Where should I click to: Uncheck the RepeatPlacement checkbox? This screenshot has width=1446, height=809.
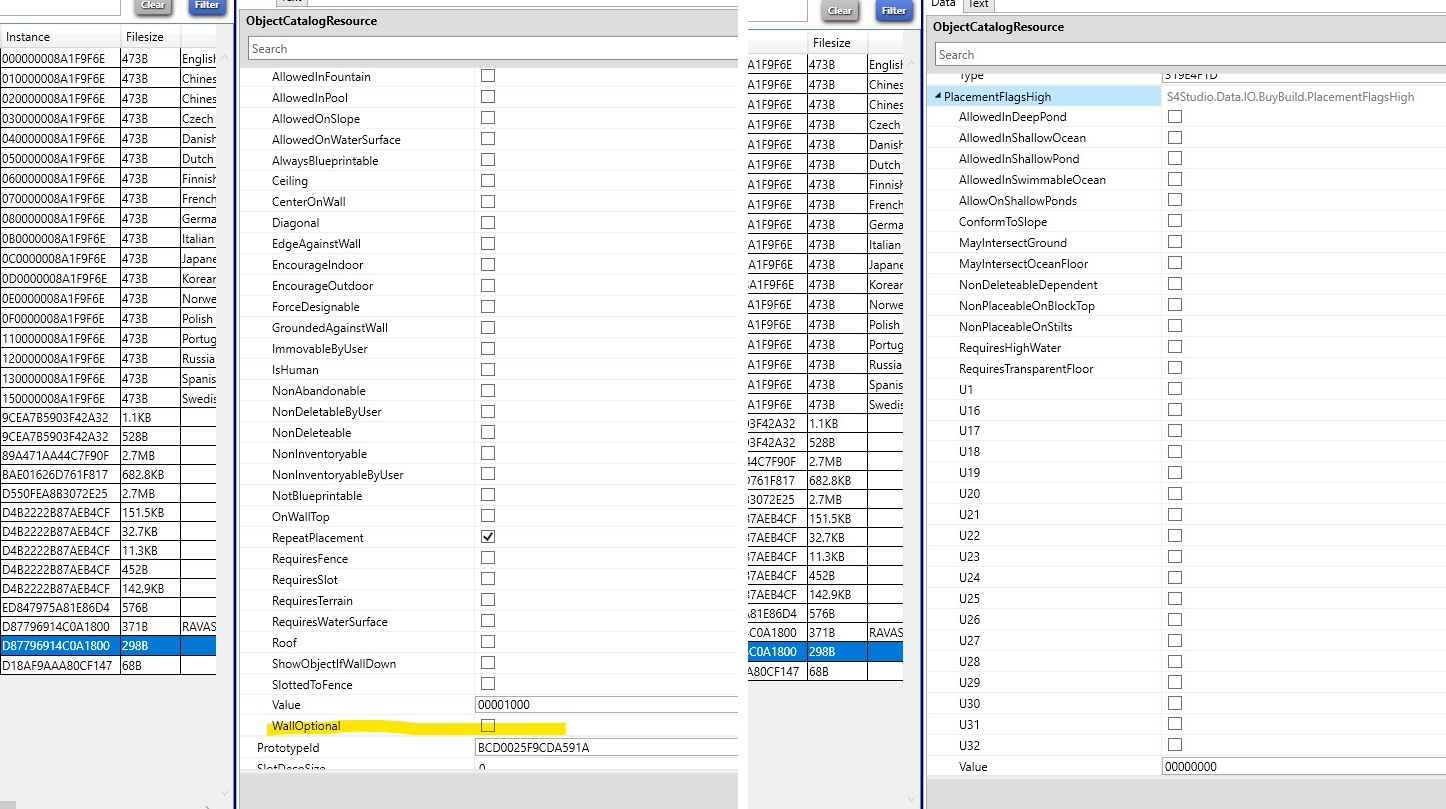[x=488, y=537]
